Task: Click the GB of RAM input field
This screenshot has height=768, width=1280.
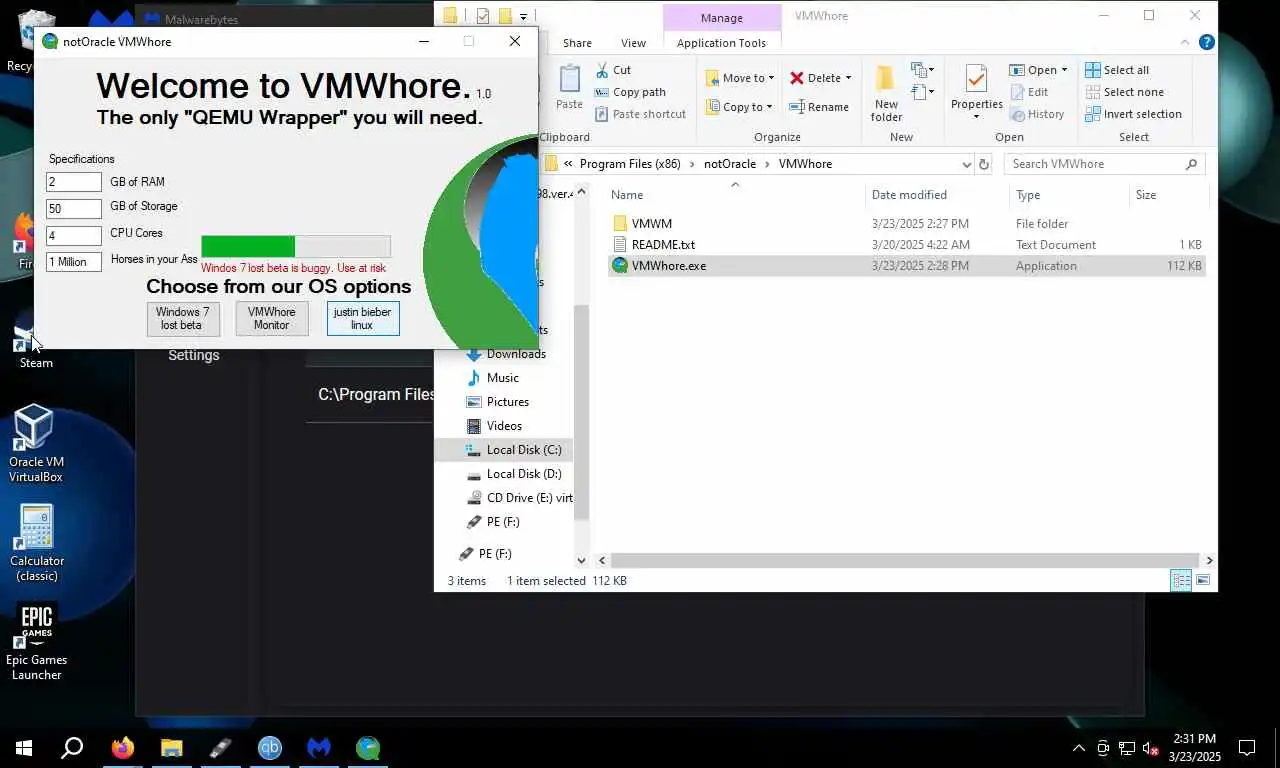Action: click(74, 182)
